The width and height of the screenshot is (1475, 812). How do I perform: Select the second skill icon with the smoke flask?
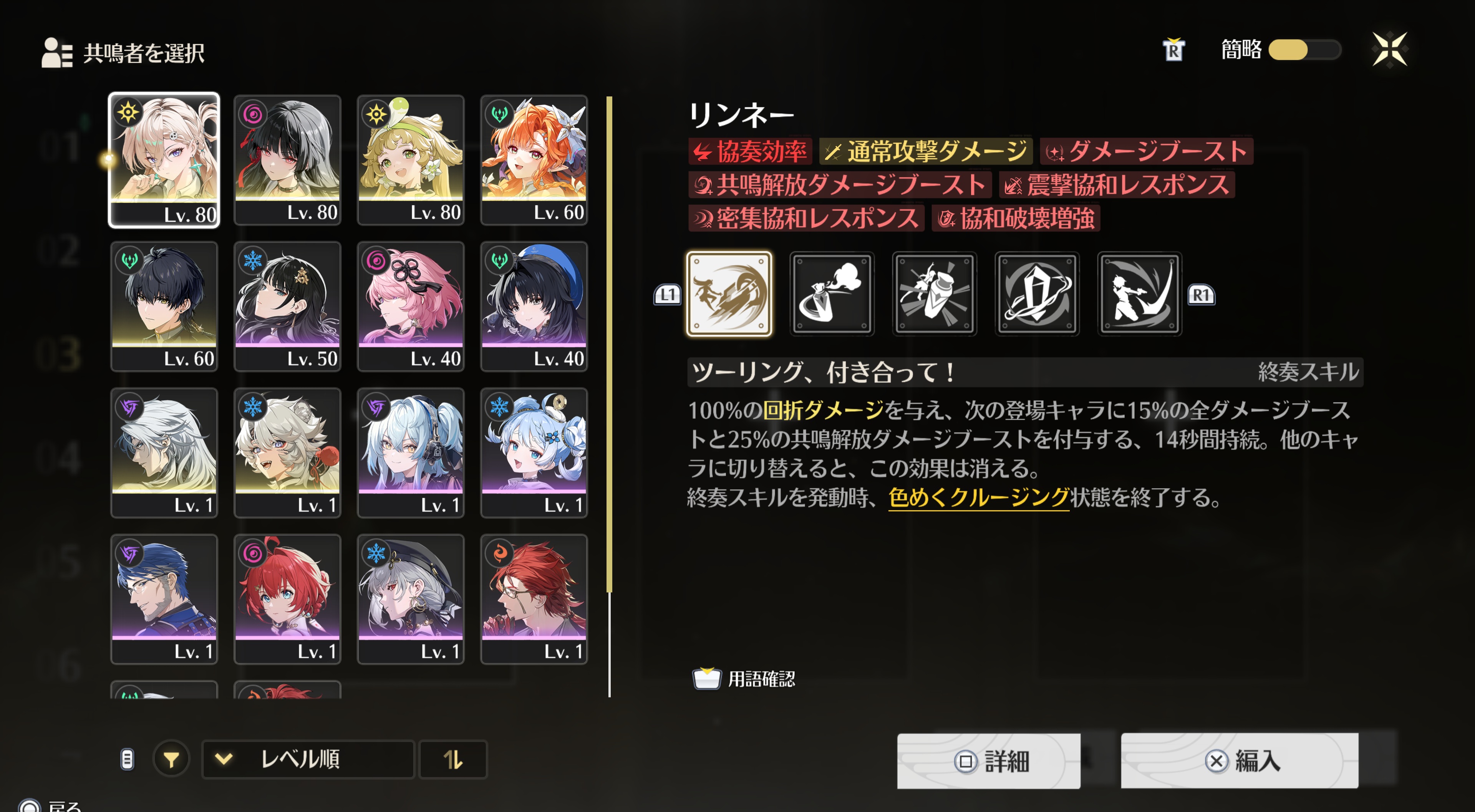pyautogui.click(x=832, y=294)
